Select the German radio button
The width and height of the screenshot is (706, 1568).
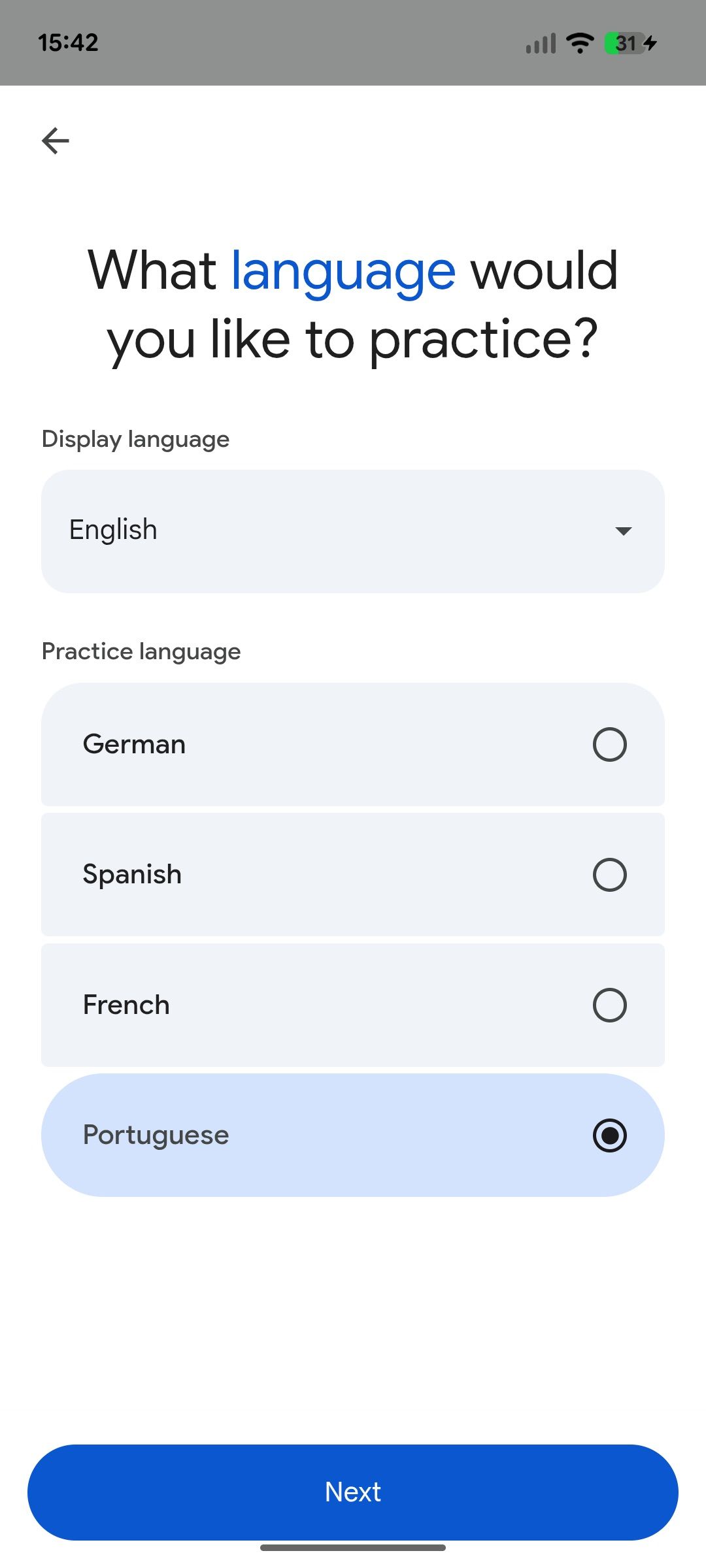coord(609,744)
